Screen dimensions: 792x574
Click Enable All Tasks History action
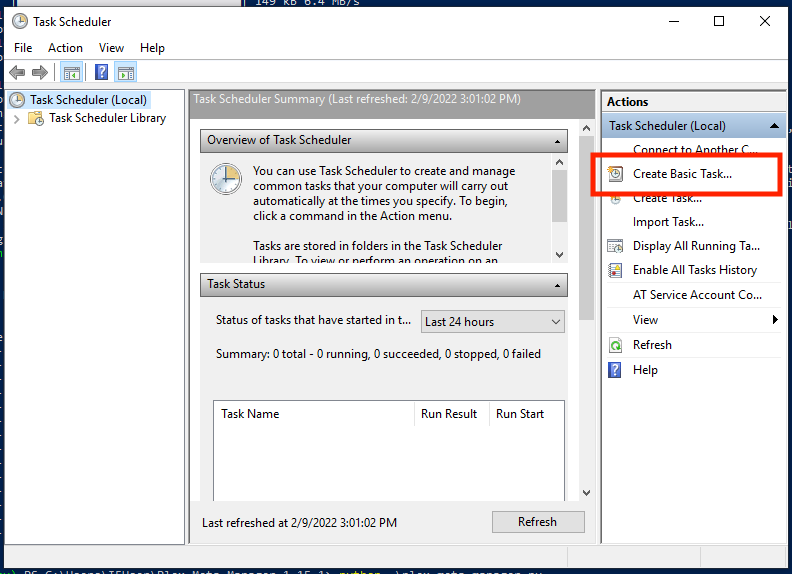(x=695, y=270)
